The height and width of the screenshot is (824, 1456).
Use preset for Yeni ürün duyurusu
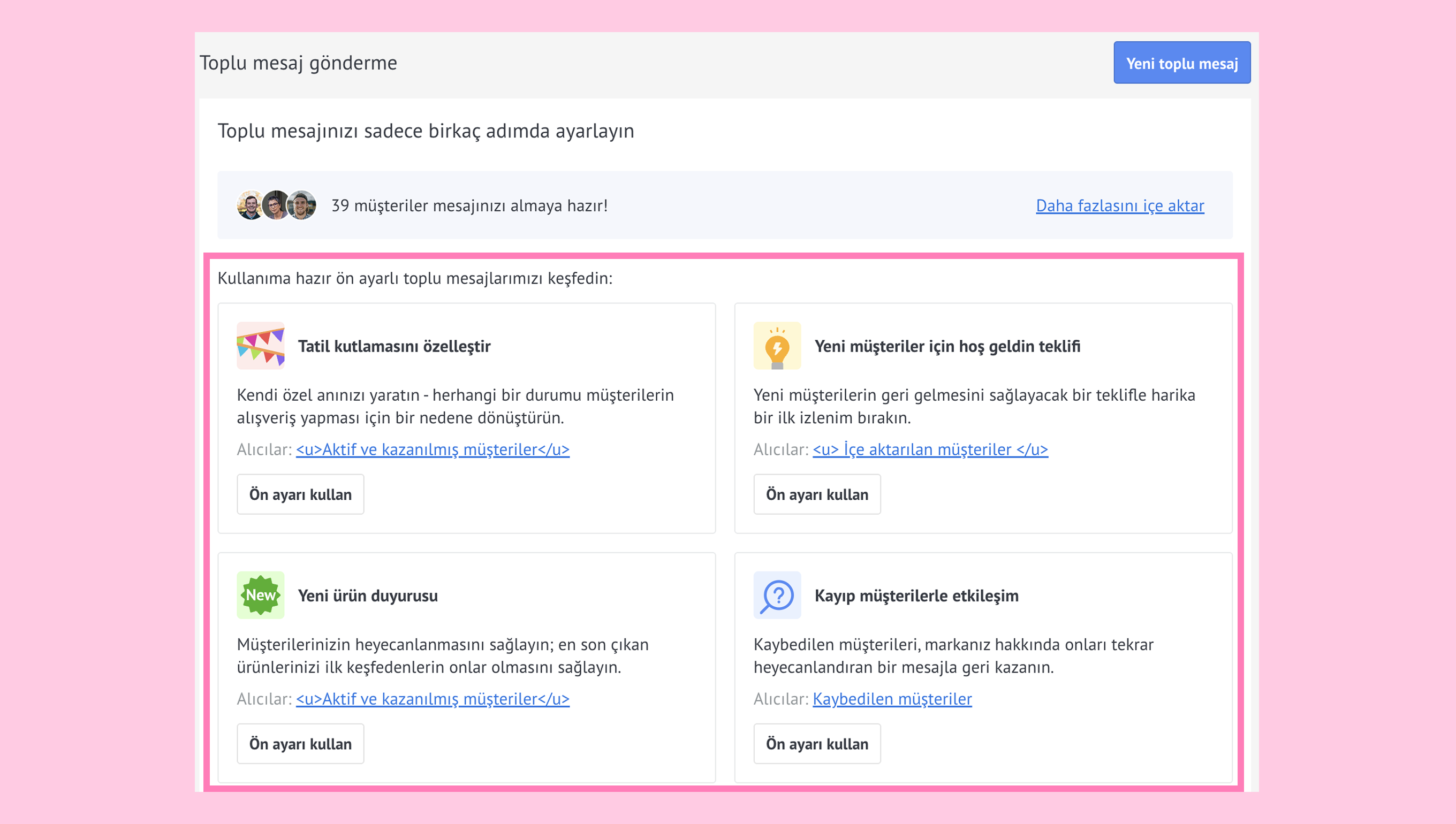point(300,744)
